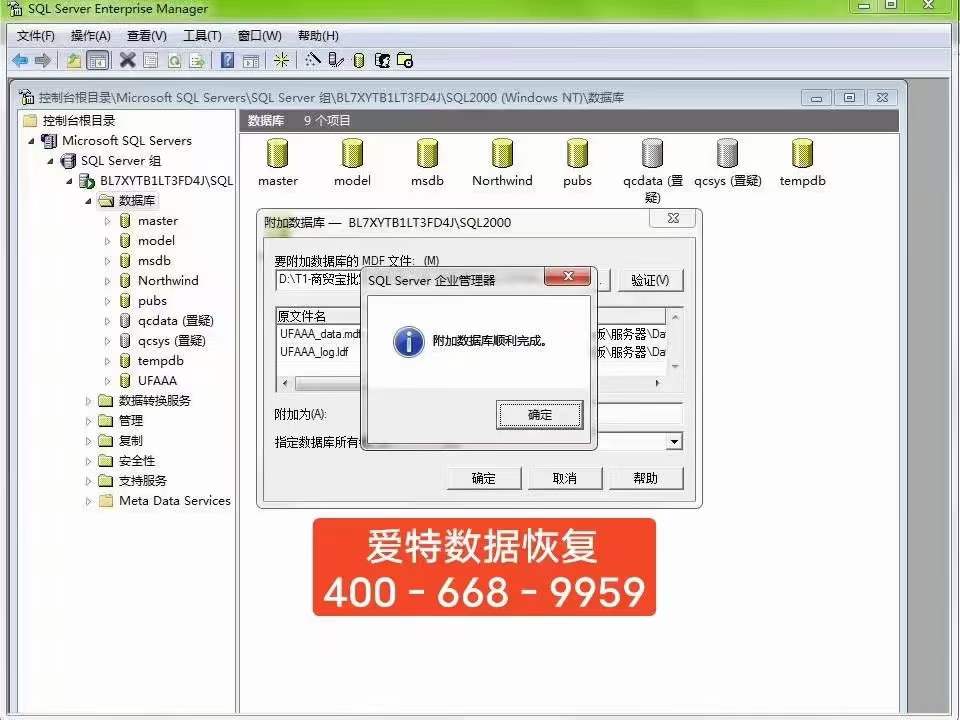
Task: Open the database owner dropdown list
Action: click(x=673, y=441)
